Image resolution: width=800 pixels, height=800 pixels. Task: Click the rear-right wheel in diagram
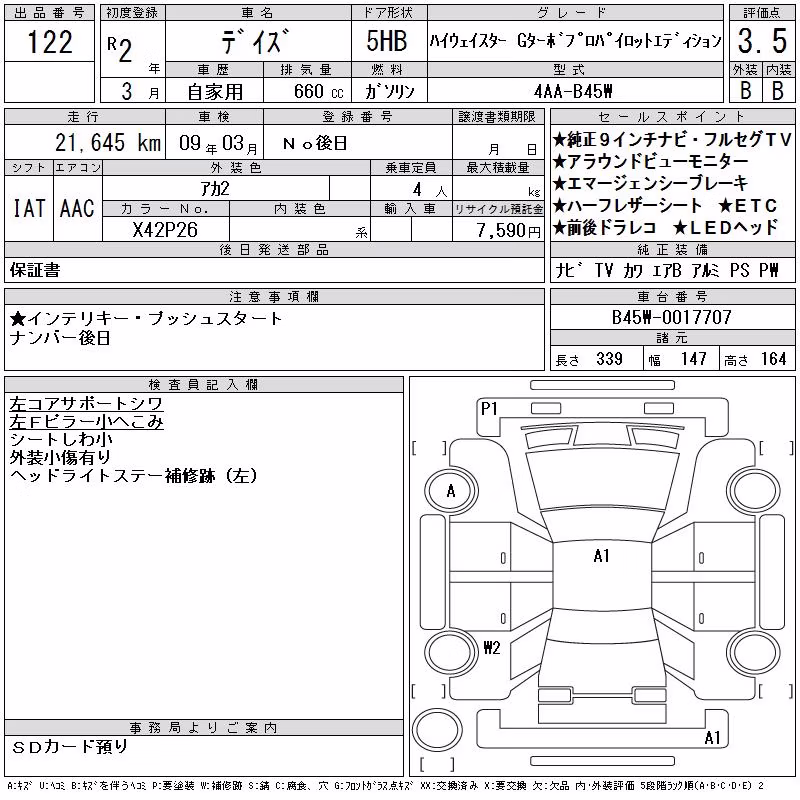(x=755, y=653)
